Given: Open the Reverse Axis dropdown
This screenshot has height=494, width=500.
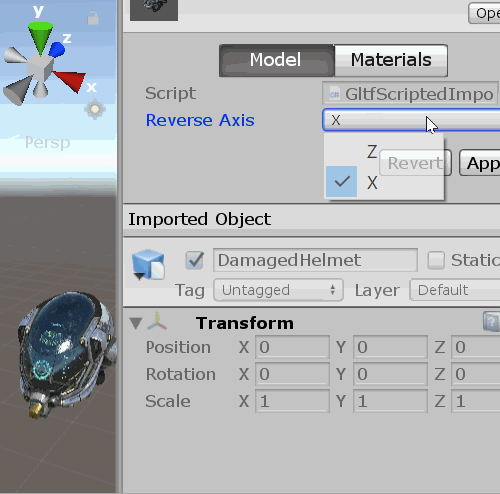Looking at the screenshot, I should 411,120.
